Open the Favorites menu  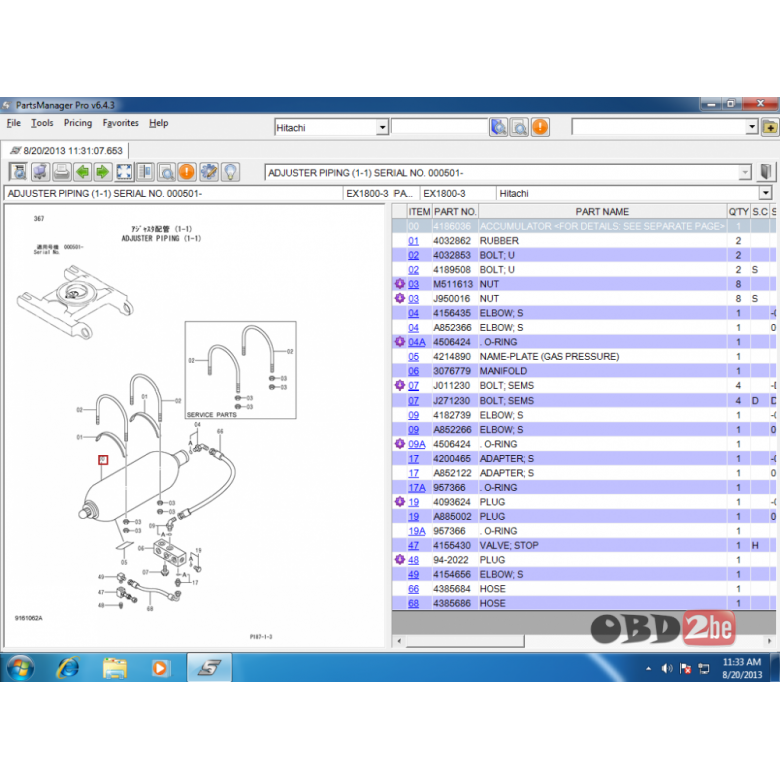[x=121, y=123]
